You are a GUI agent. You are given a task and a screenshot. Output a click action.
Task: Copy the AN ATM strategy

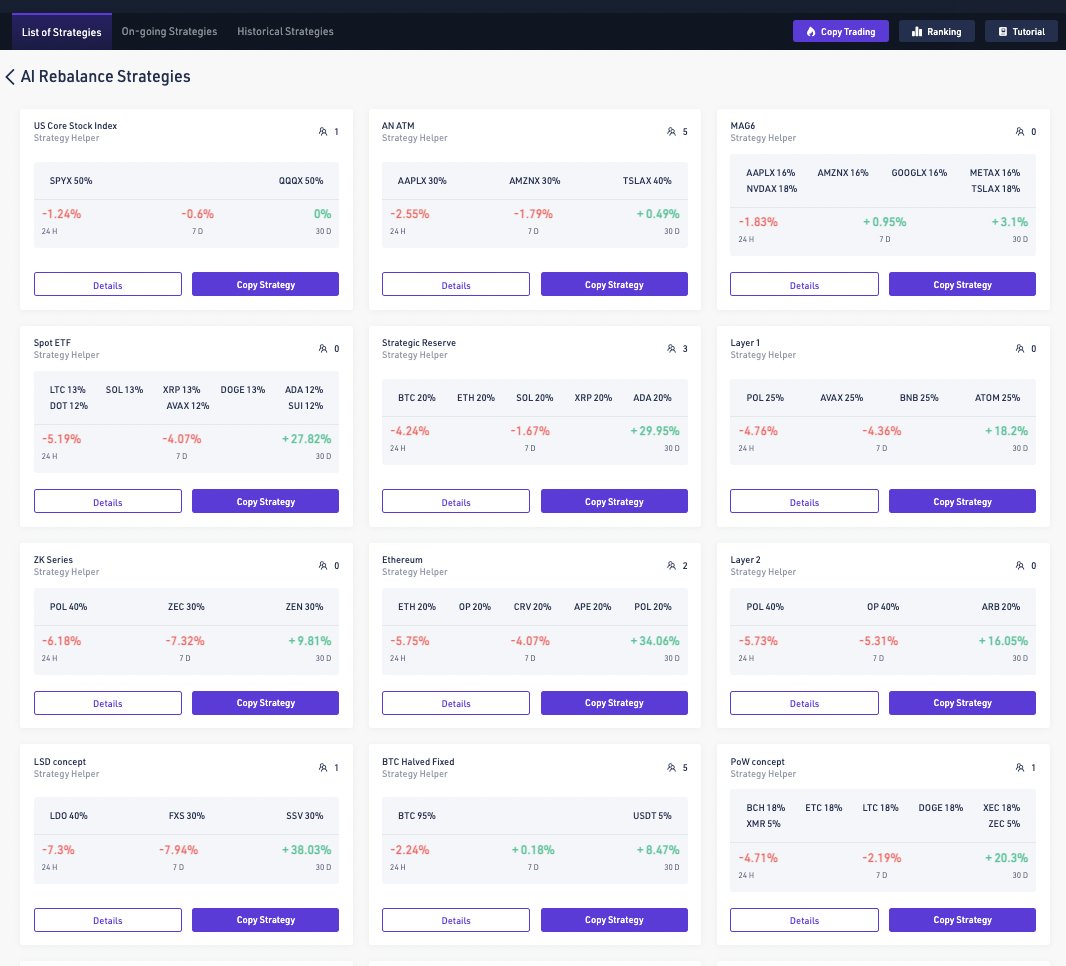point(614,284)
